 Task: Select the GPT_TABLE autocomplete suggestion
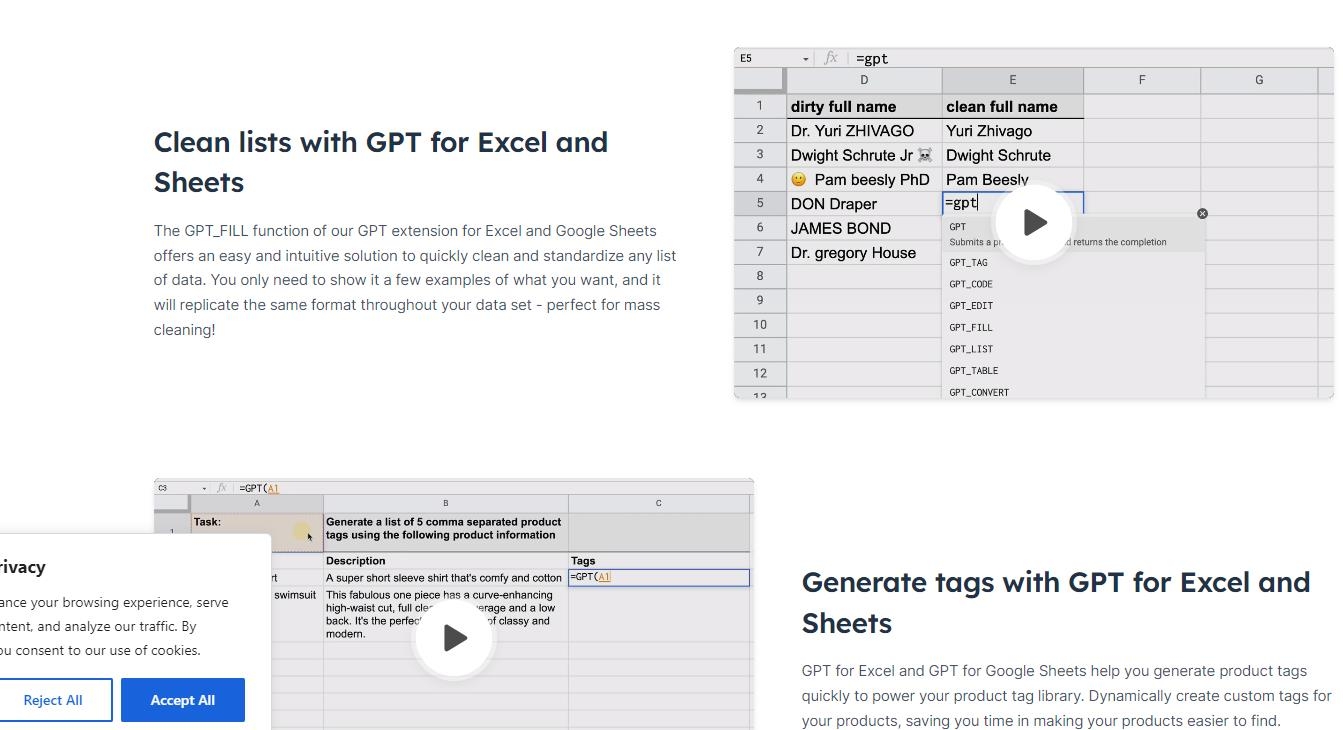click(1073, 371)
